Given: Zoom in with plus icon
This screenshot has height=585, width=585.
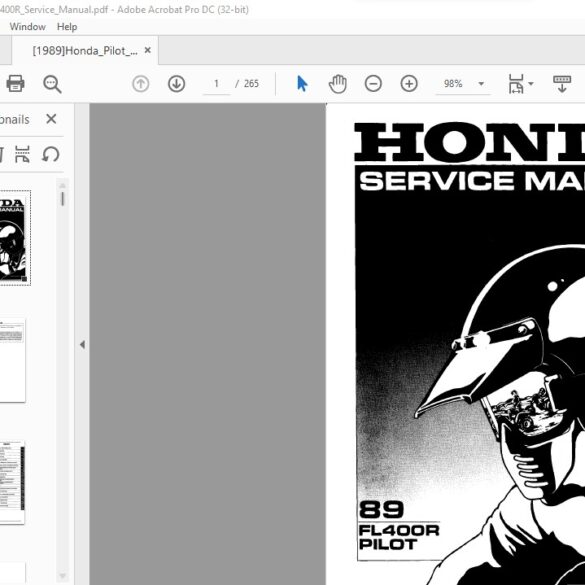Looking at the screenshot, I should 409,84.
